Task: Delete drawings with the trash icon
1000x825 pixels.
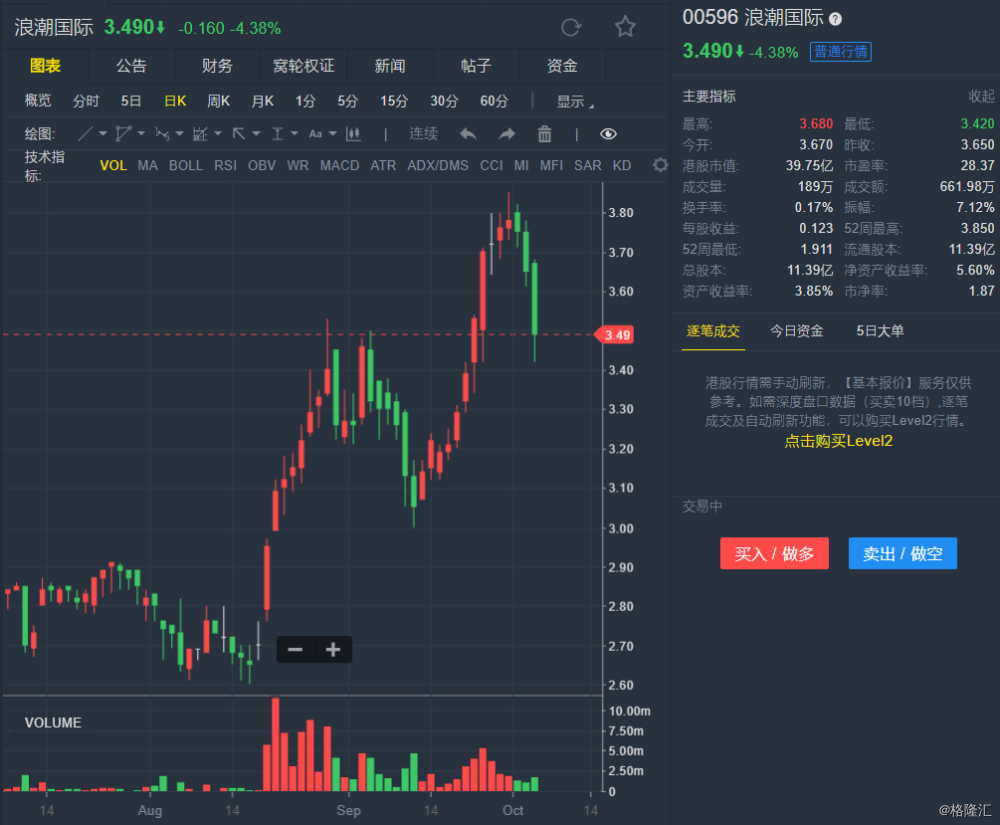Action: 545,134
